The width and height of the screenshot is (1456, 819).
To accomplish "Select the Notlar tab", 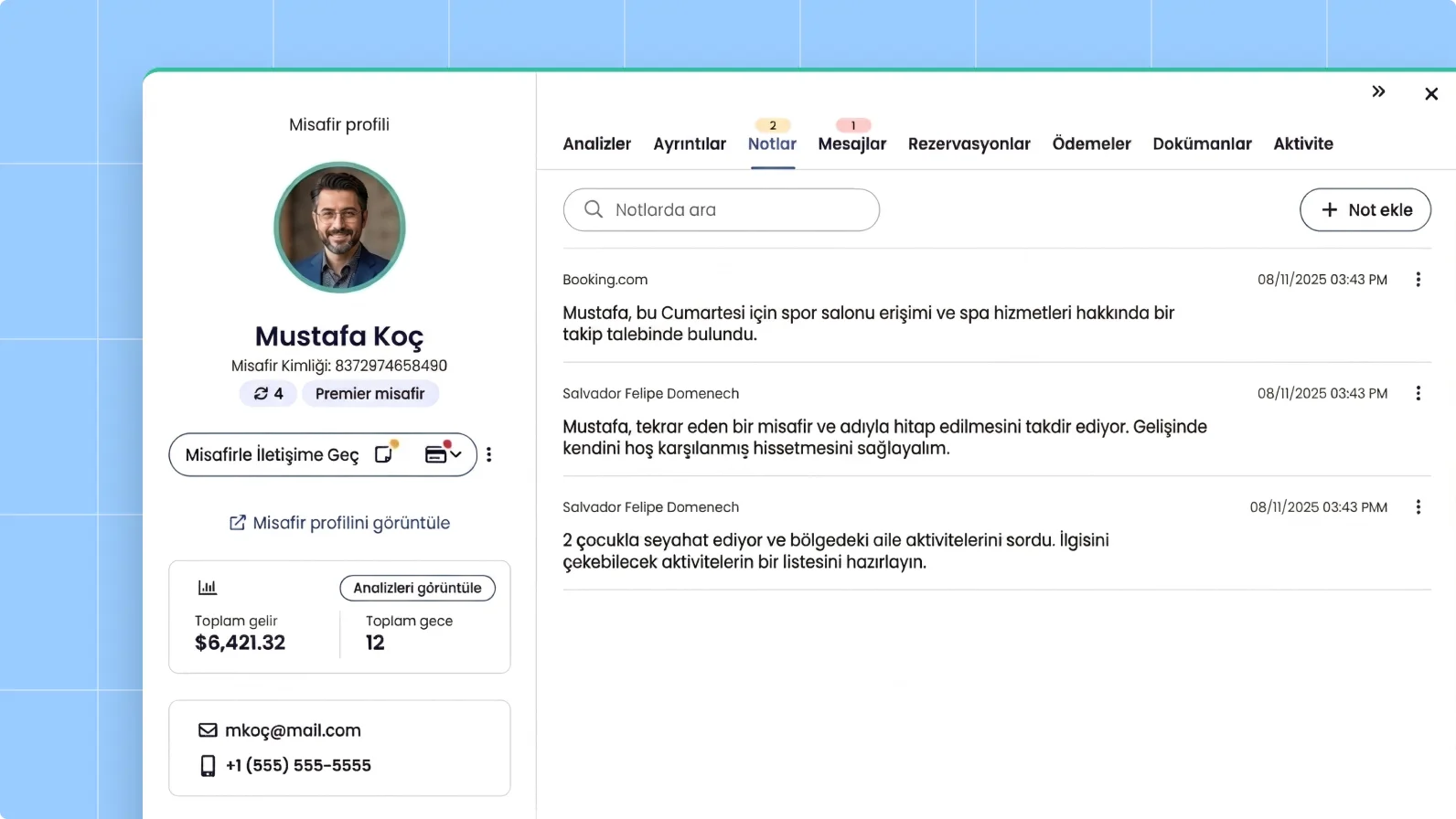I will (x=772, y=144).
